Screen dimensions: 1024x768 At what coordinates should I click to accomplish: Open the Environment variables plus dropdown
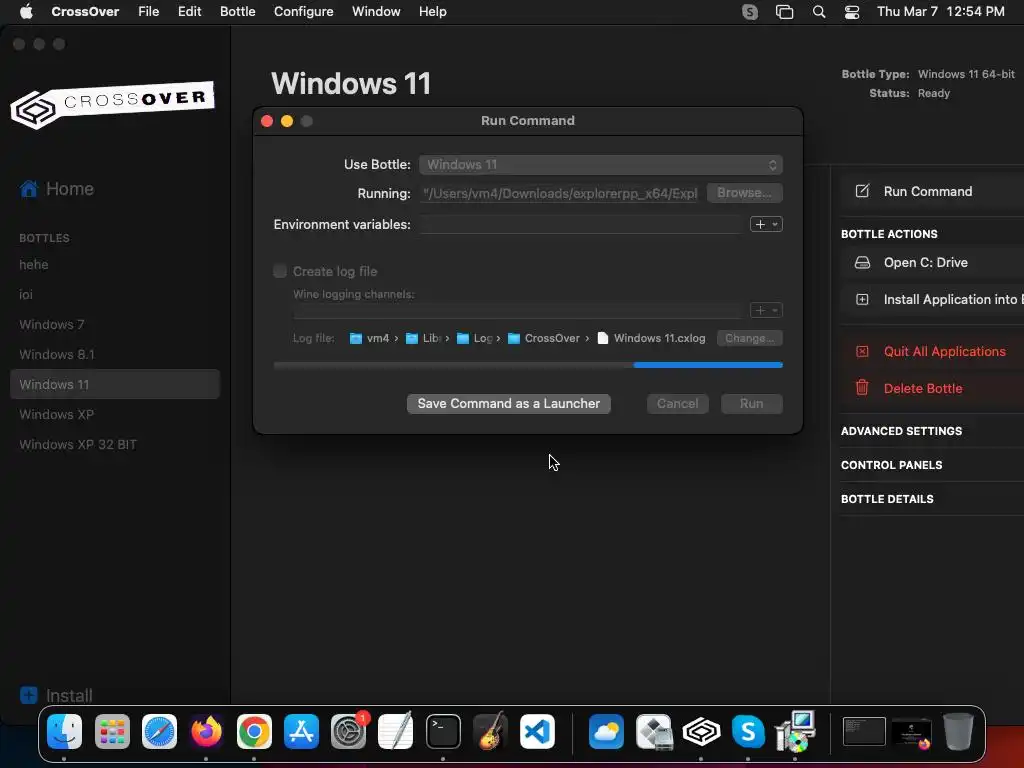(766, 224)
